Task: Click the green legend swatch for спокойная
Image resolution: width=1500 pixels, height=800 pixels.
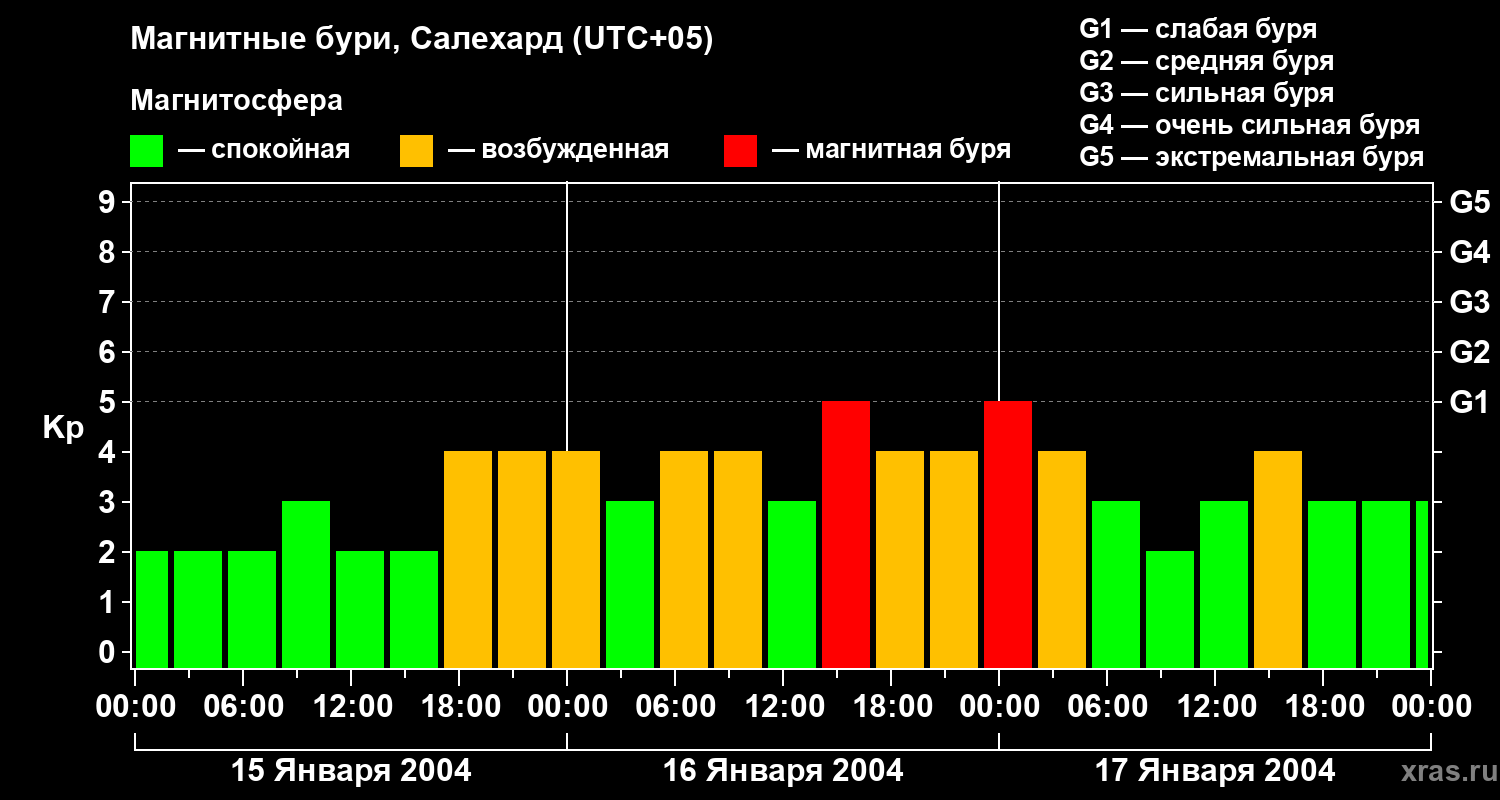Action: pyautogui.click(x=146, y=151)
